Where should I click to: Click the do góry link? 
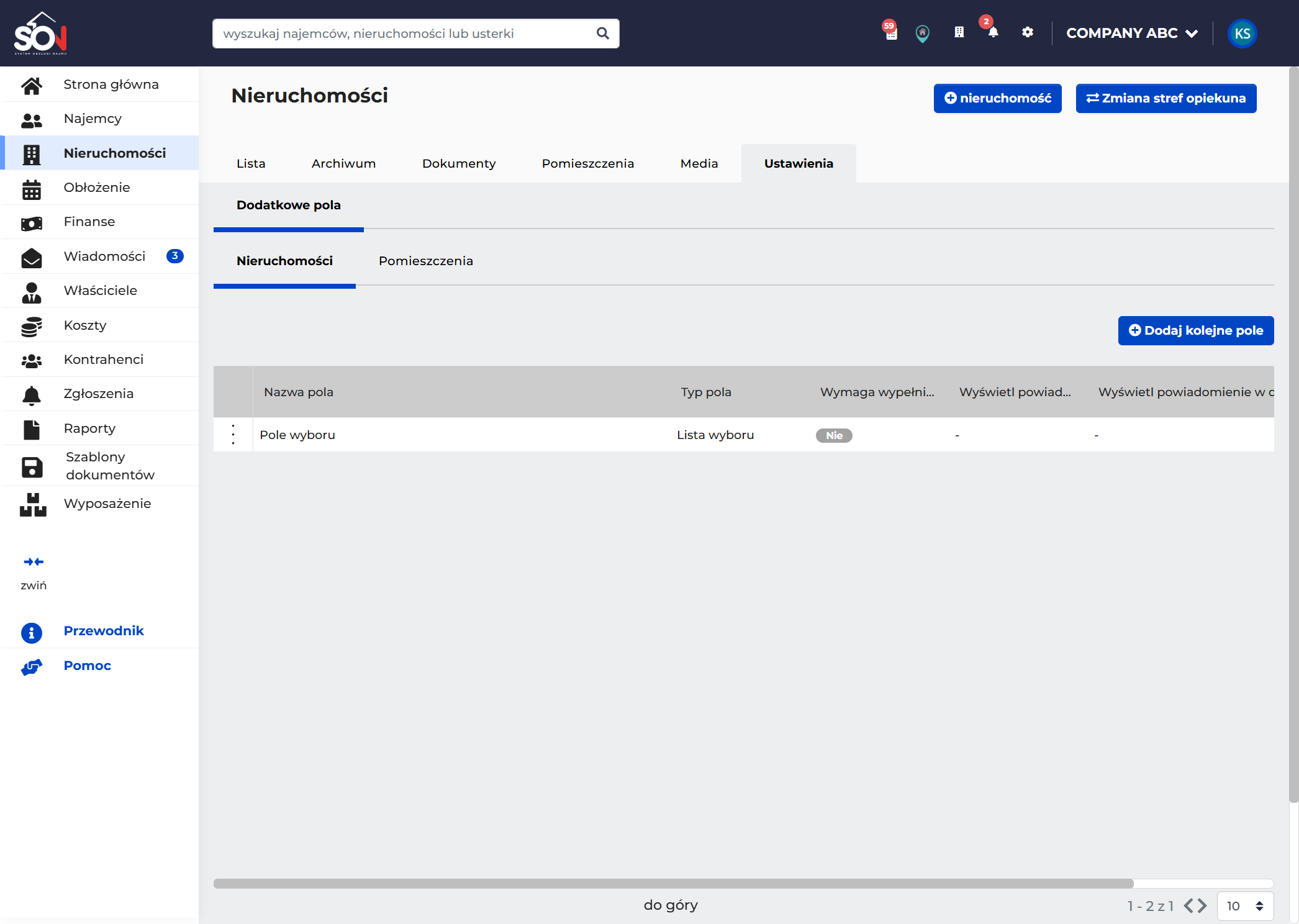[x=671, y=905]
